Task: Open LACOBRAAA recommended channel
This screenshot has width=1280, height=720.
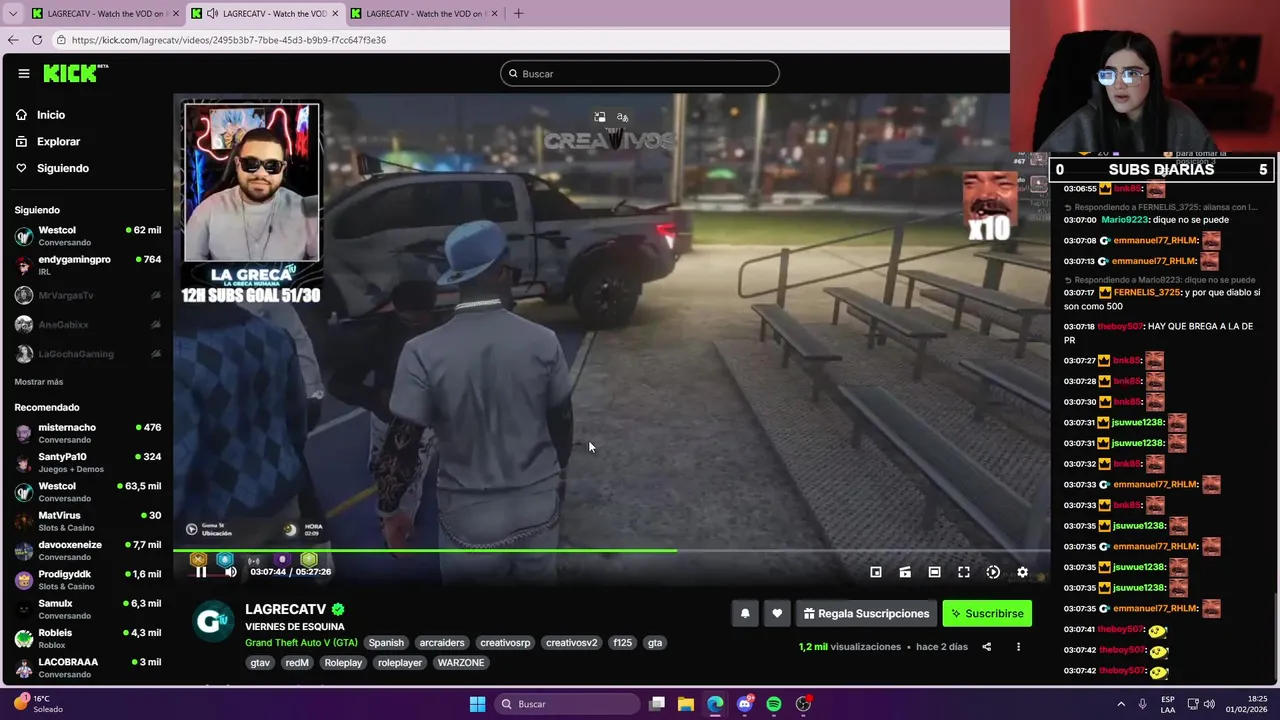Action: [88, 668]
